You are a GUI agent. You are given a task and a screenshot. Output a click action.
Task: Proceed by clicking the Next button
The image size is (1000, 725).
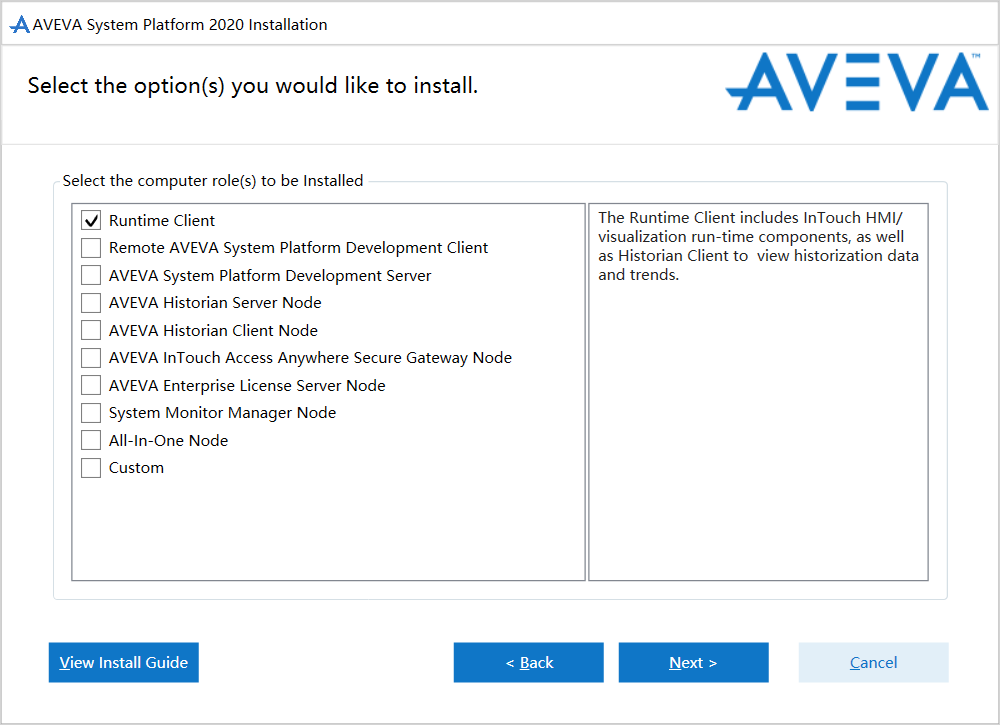click(693, 662)
